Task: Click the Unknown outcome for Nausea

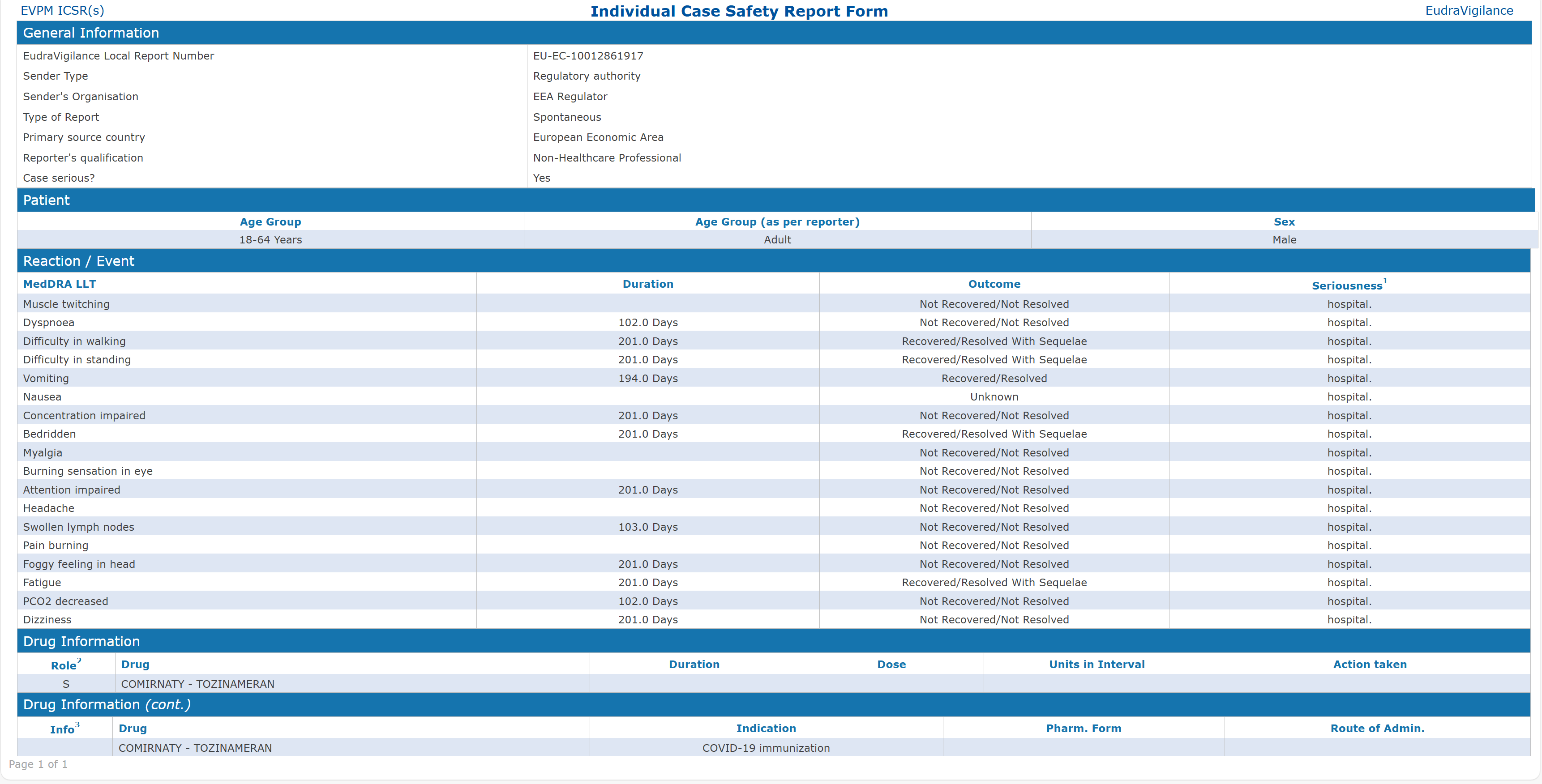Action: click(994, 397)
